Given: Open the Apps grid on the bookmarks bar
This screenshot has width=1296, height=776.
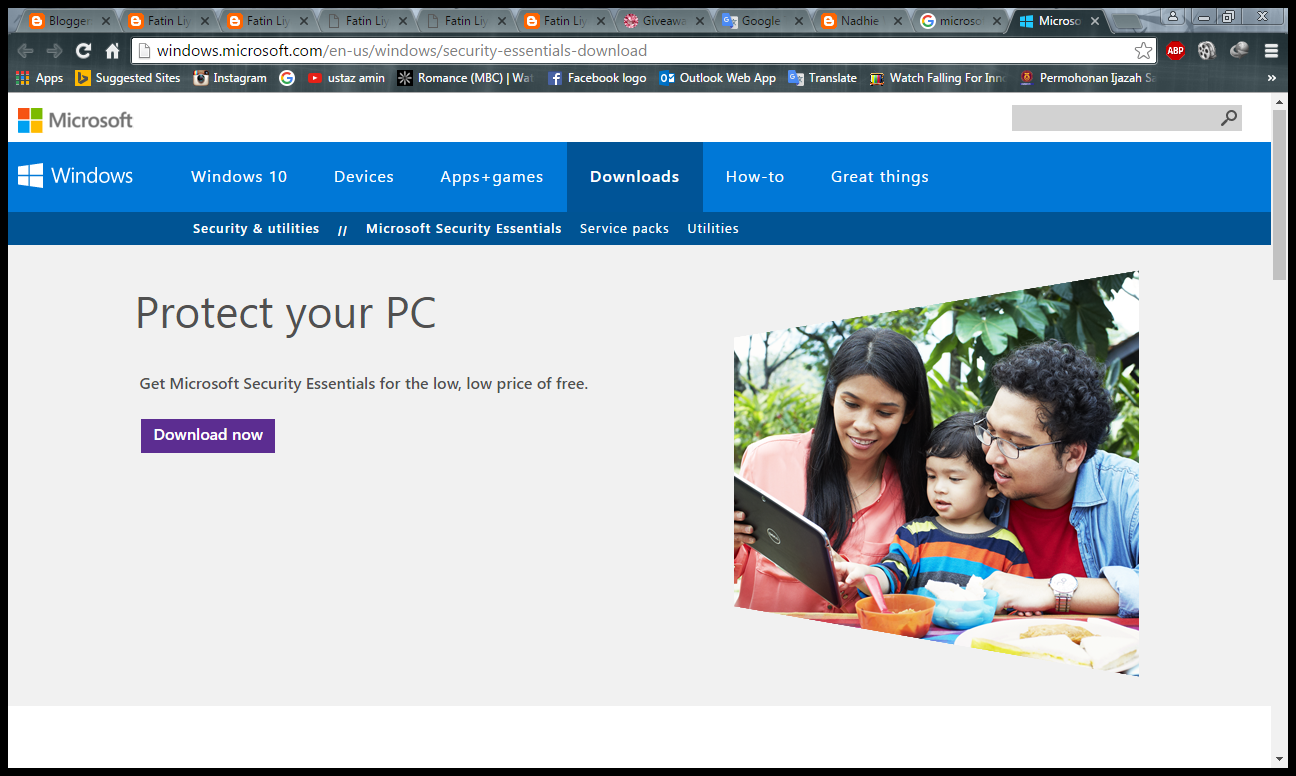Looking at the screenshot, I should [x=20, y=78].
